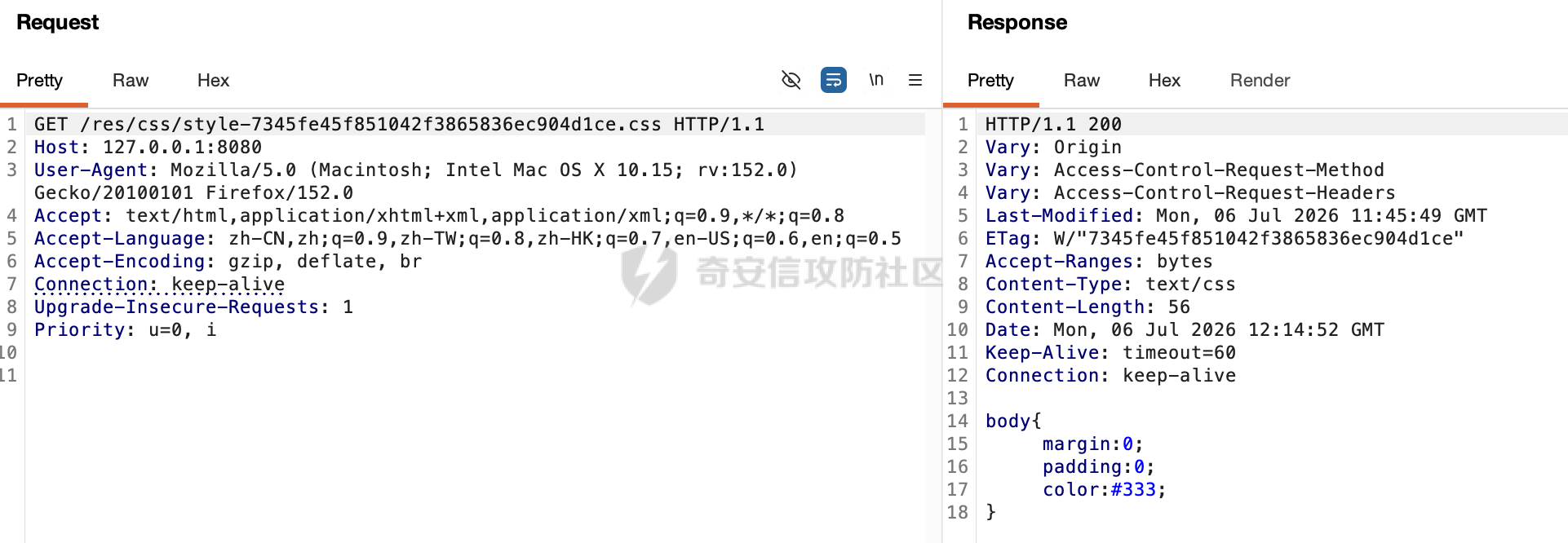The image size is (1568, 543).
Task: Open the Response Render tab
Action: [1260, 80]
